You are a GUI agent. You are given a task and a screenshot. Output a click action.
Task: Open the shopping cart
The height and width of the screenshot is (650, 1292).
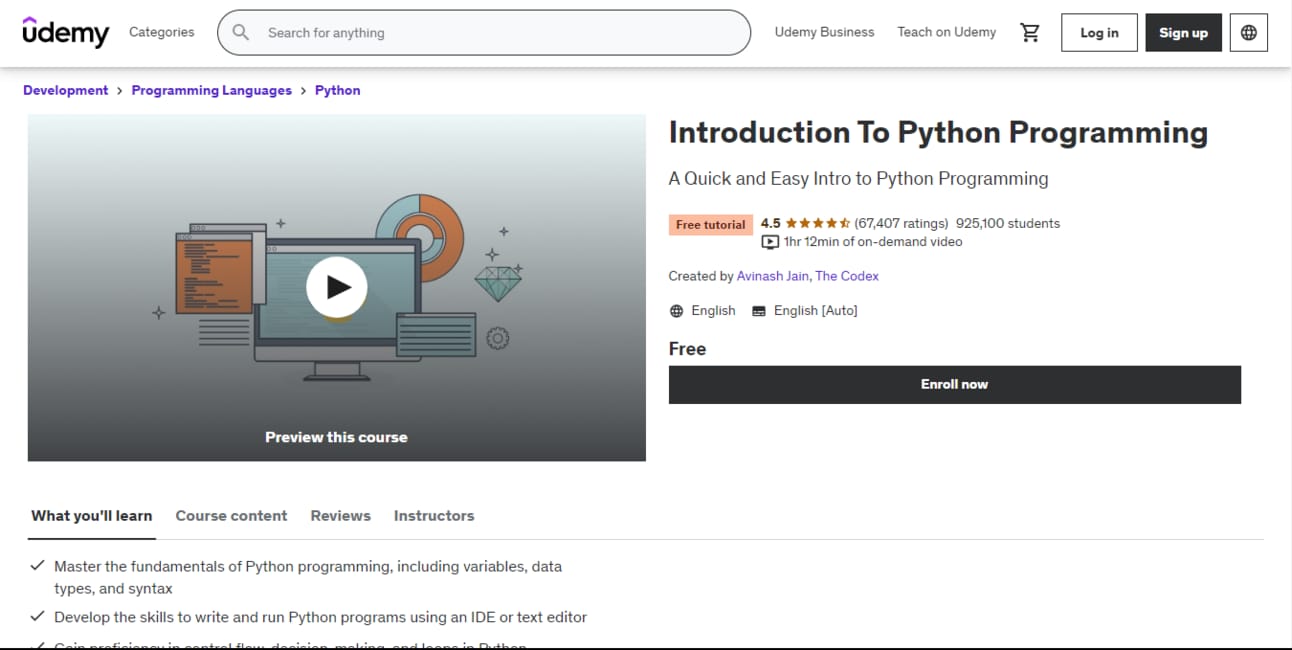click(1029, 32)
